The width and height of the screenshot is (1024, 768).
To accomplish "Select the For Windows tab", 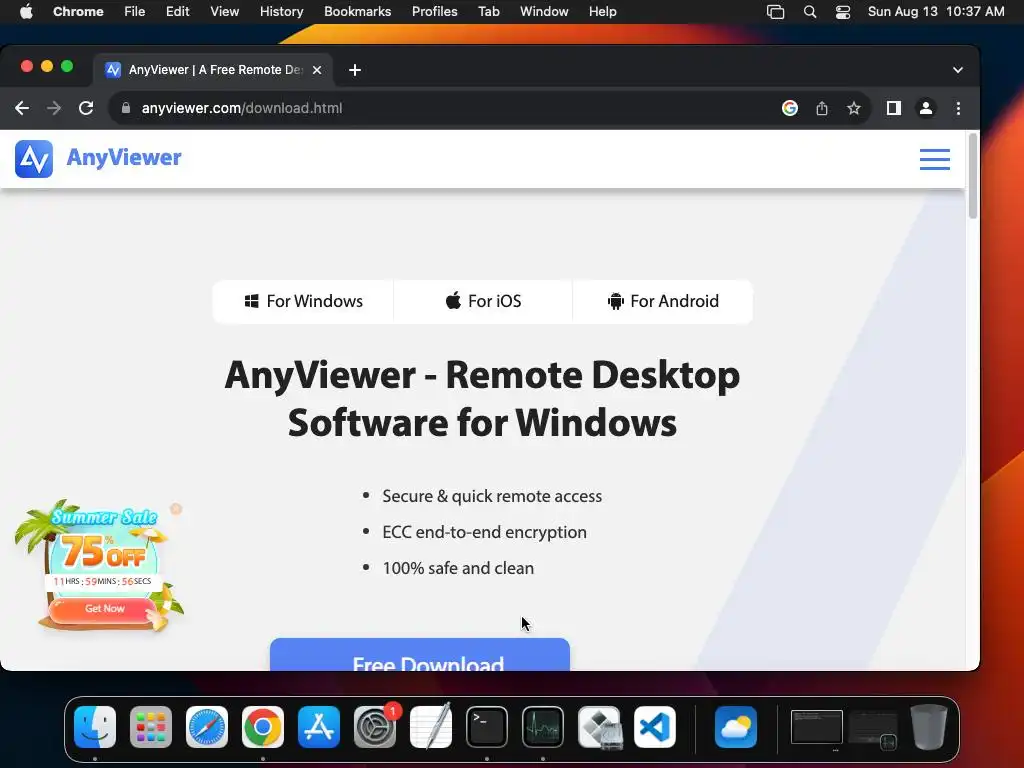I will coord(304,301).
